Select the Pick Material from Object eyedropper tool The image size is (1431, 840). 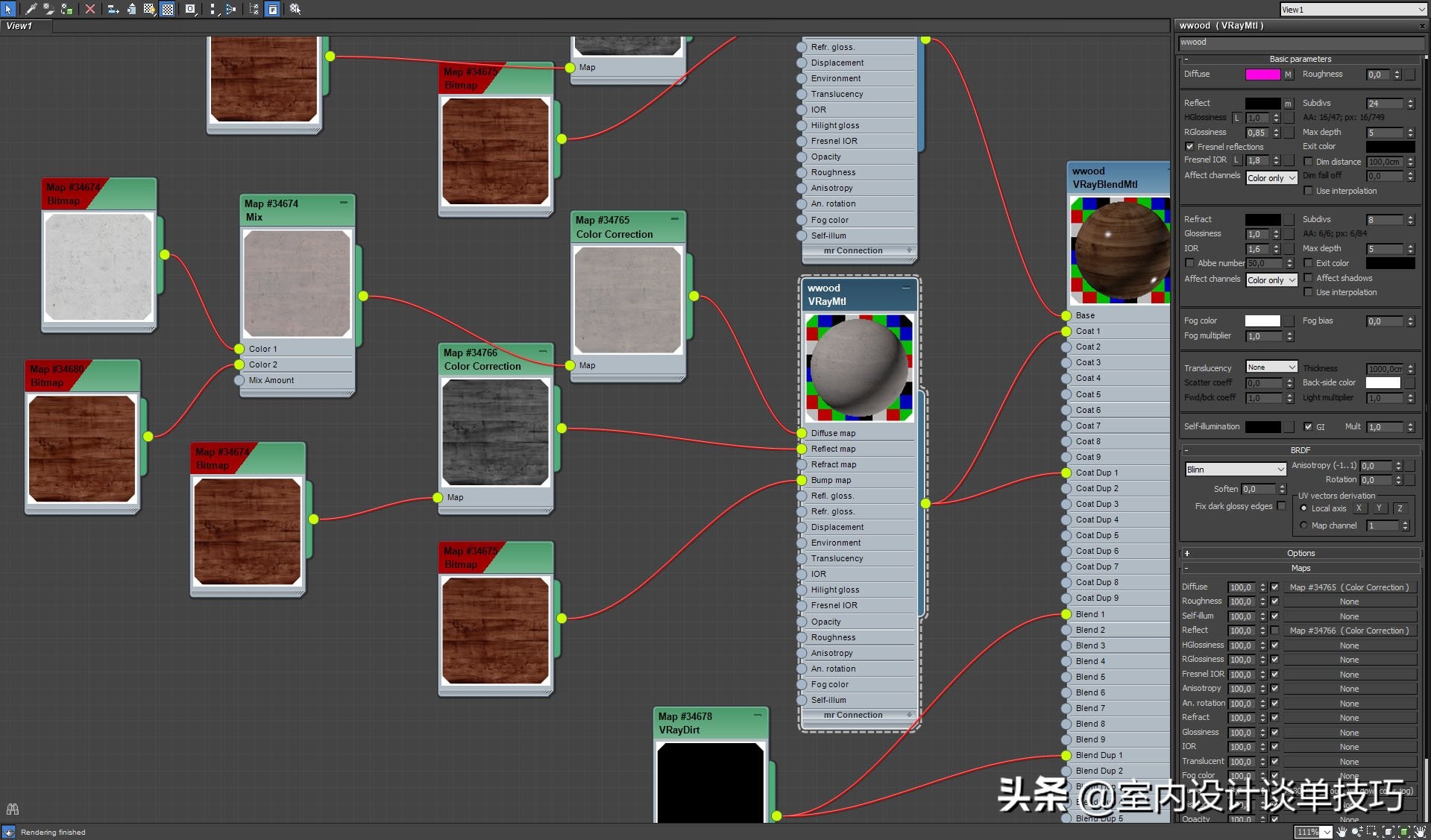click(x=31, y=10)
